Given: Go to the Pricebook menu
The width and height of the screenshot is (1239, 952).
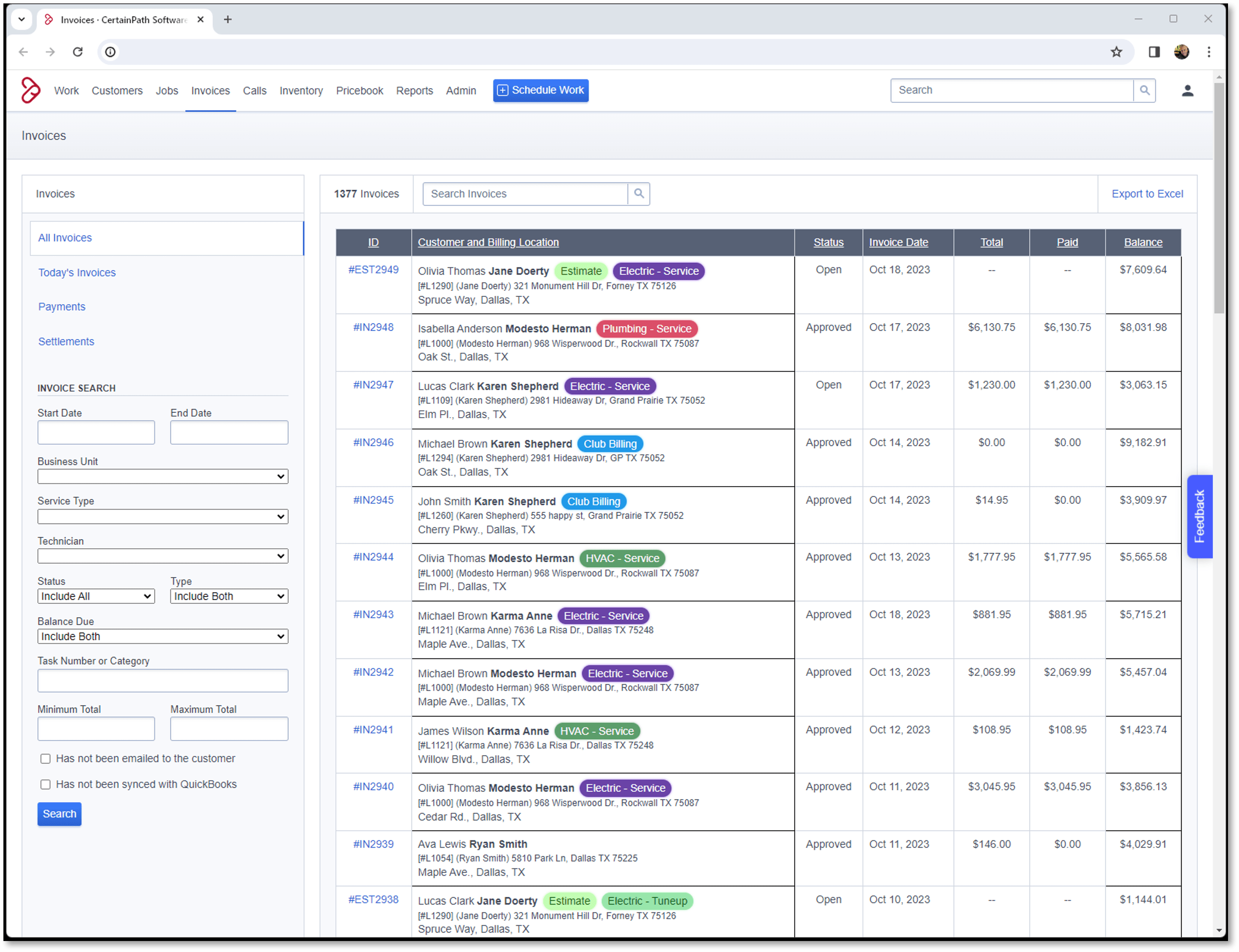Looking at the screenshot, I should tap(359, 91).
